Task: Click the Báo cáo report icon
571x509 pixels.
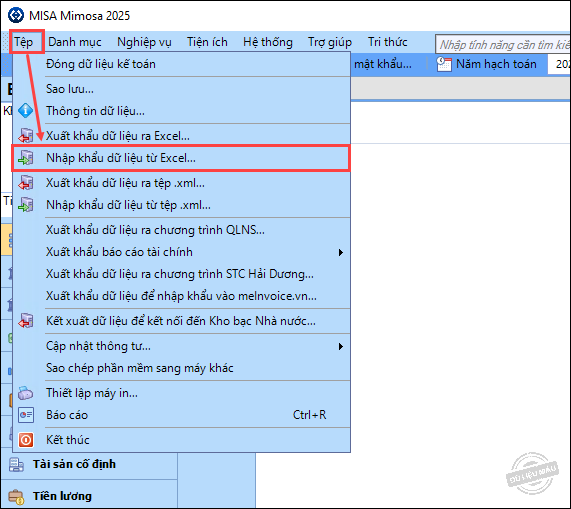Action: (26, 415)
